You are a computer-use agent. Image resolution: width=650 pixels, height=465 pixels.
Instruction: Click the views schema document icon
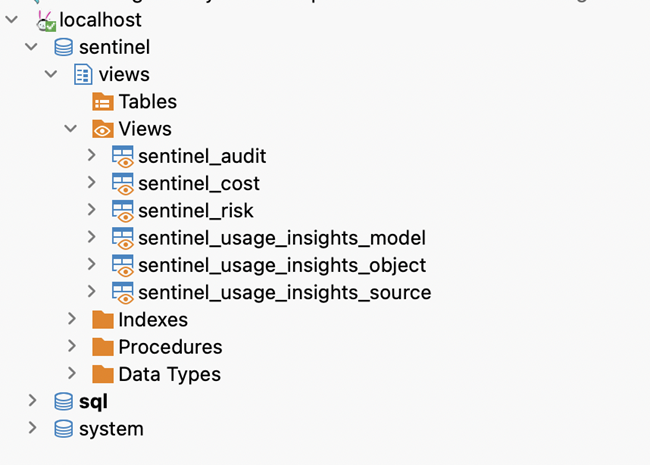tap(83, 74)
